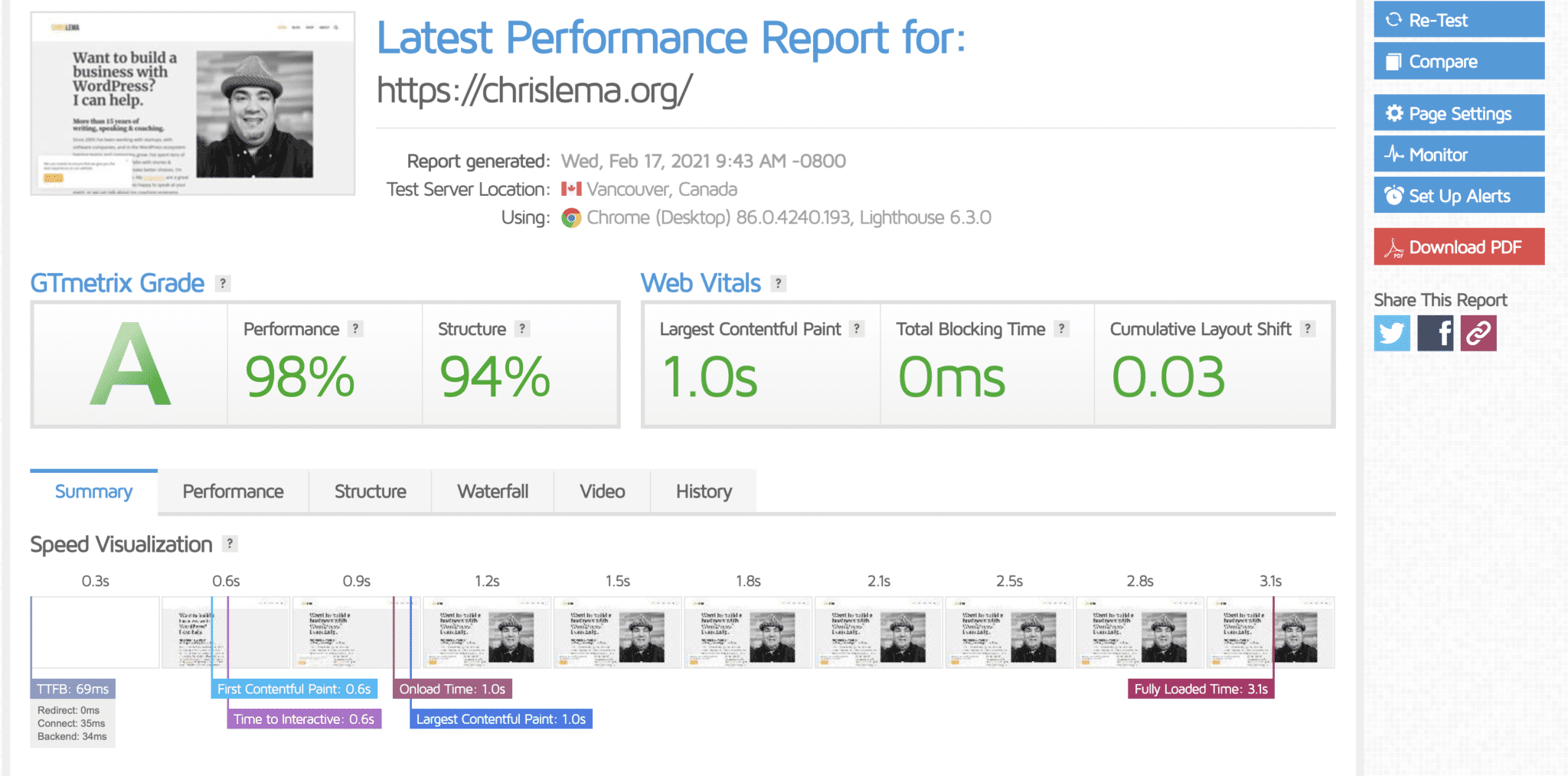Viewport: 1568px width, 776px height.
Task: Click the Fully Loaded Time marker label
Action: (1200, 690)
